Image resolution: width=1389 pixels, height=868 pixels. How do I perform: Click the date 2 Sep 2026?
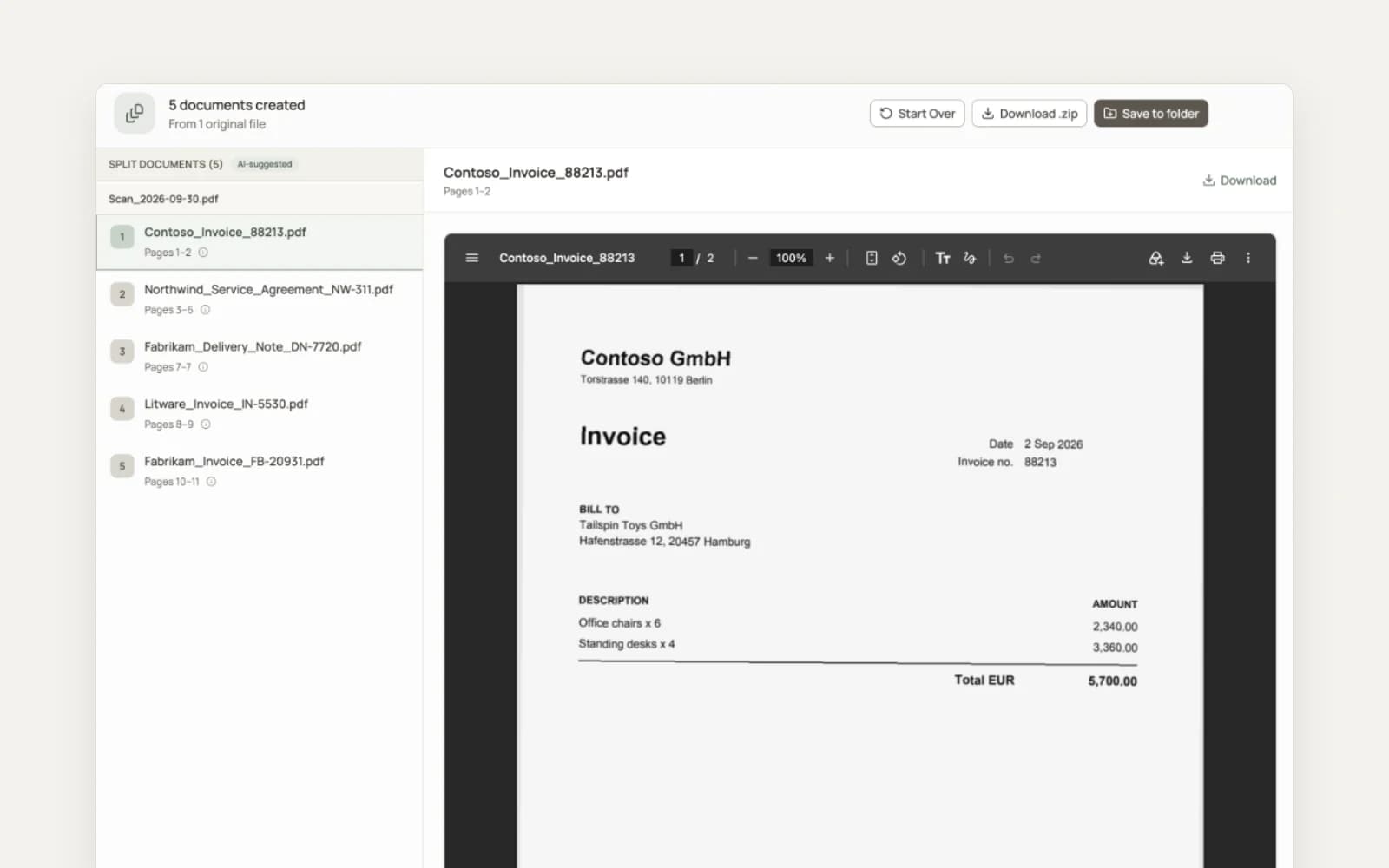point(1053,444)
